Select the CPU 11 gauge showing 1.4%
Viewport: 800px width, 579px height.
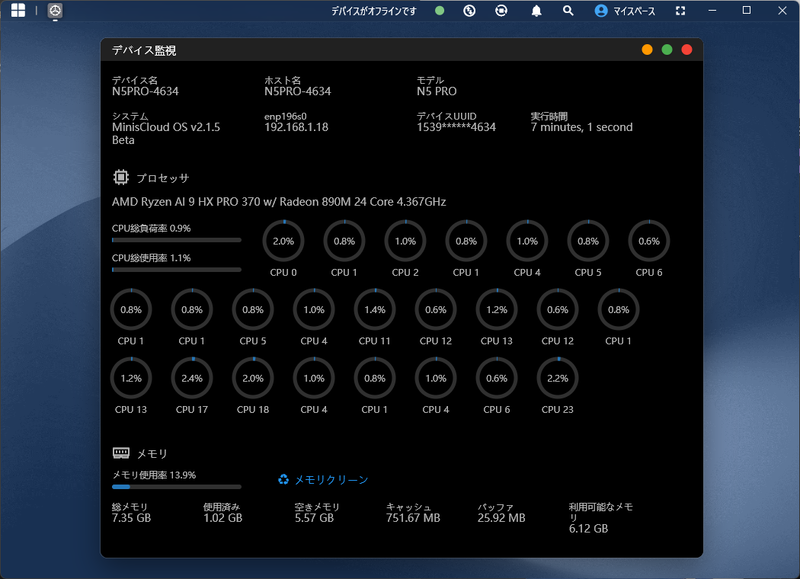click(375, 311)
